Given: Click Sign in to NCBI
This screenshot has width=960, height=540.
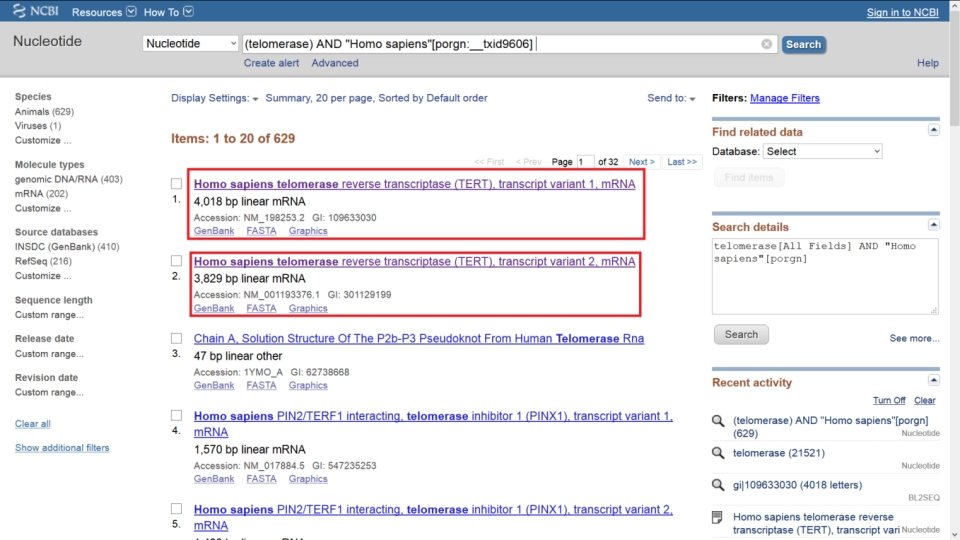Looking at the screenshot, I should click(x=902, y=12).
